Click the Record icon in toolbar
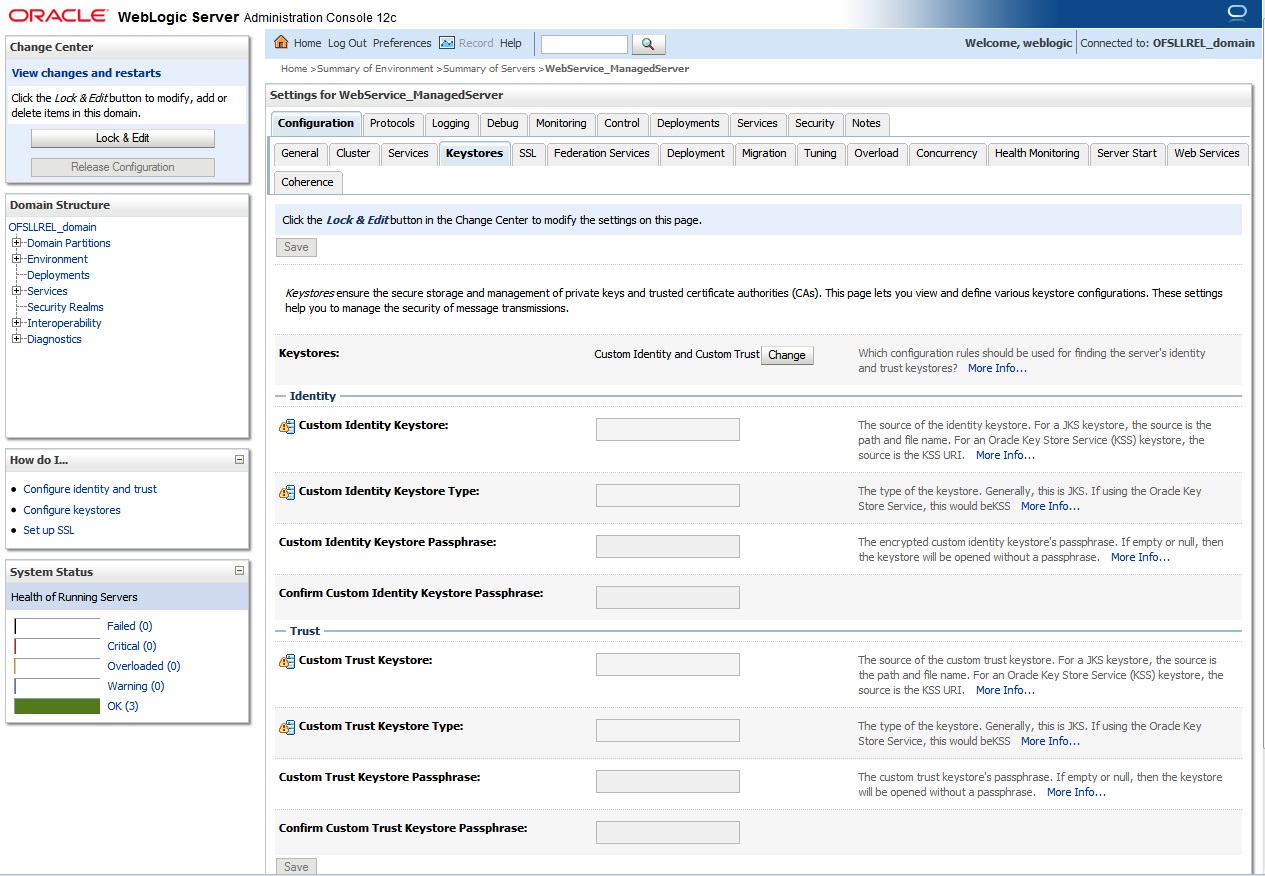 (x=446, y=43)
